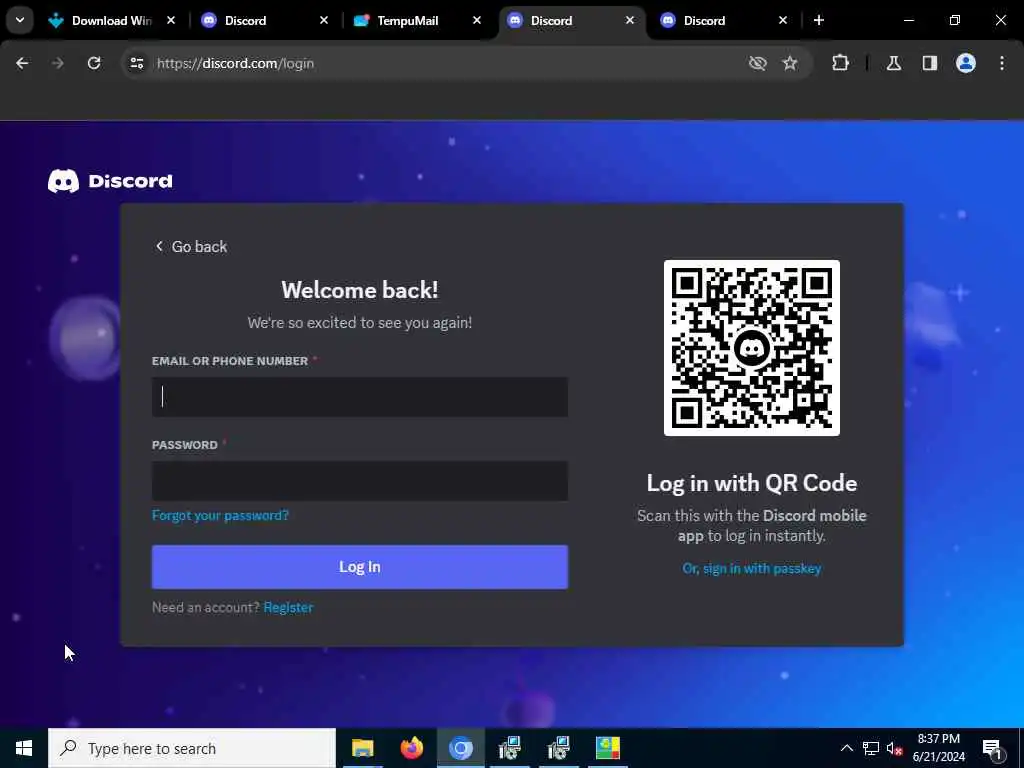Close the active Discord tab
Screen dimensions: 1024x768
coord(630,20)
